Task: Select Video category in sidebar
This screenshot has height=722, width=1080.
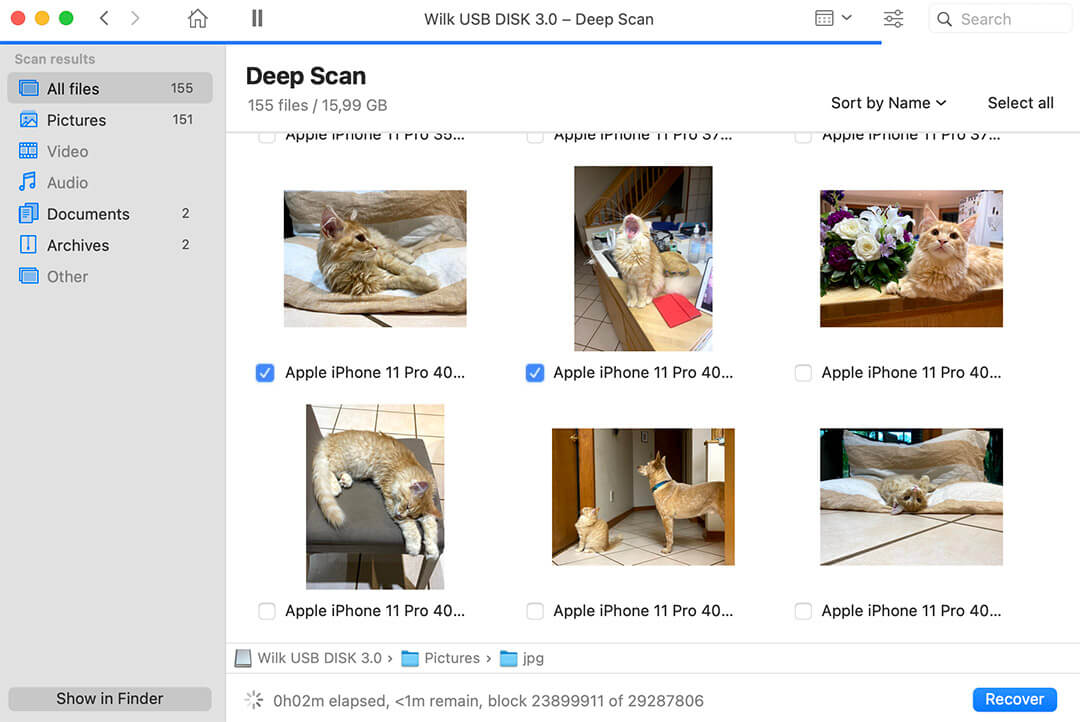Action: click(x=67, y=151)
